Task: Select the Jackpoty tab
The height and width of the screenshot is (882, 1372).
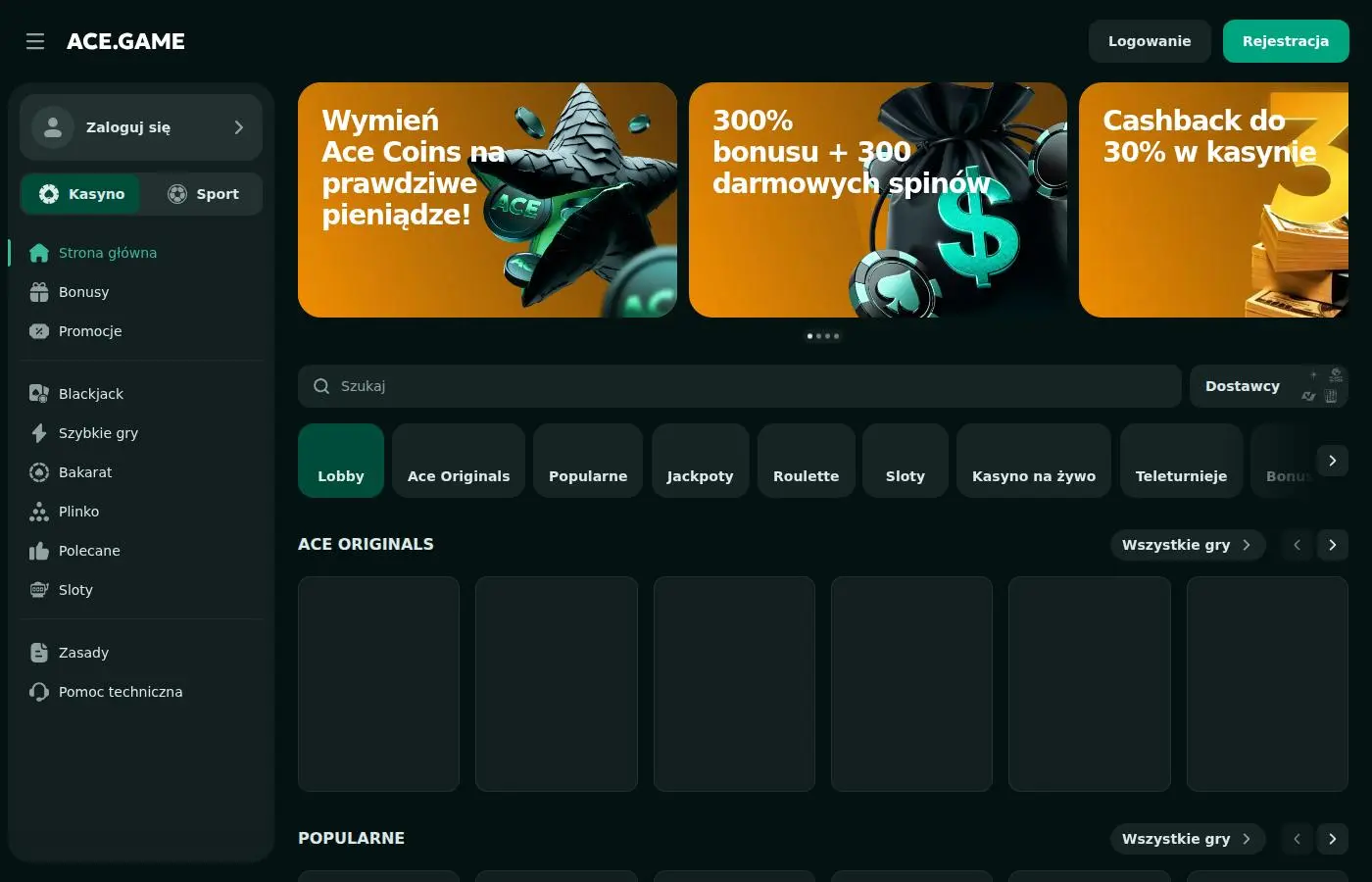Action: tap(701, 461)
